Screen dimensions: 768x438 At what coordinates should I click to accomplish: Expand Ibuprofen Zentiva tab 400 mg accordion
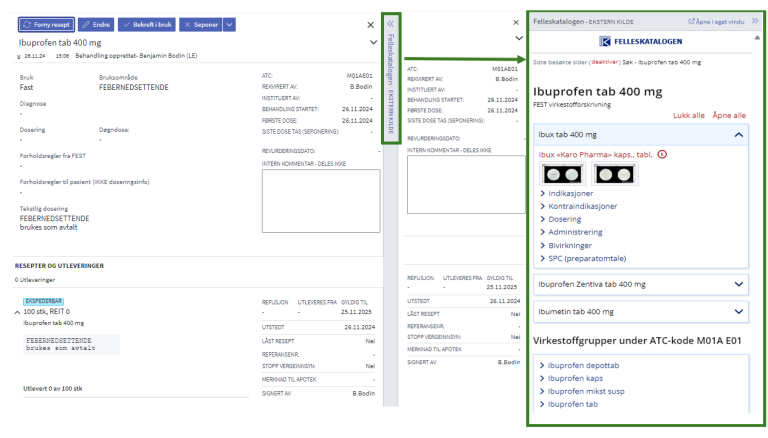pyautogui.click(x=641, y=285)
